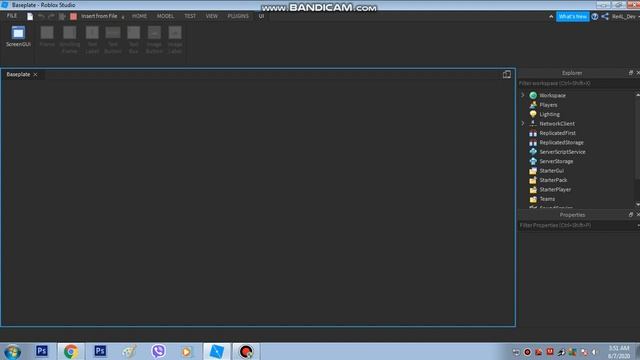Click the Text Box ribbon button
The image size is (640, 360).
click(133, 40)
